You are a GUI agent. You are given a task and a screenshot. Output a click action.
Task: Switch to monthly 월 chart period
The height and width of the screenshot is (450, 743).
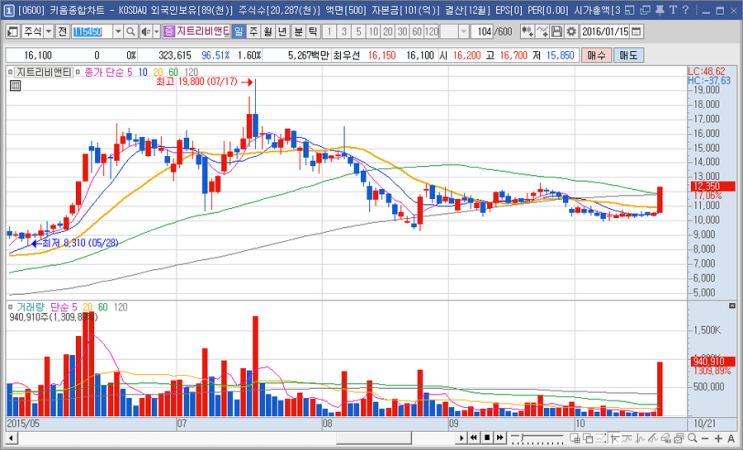268,32
